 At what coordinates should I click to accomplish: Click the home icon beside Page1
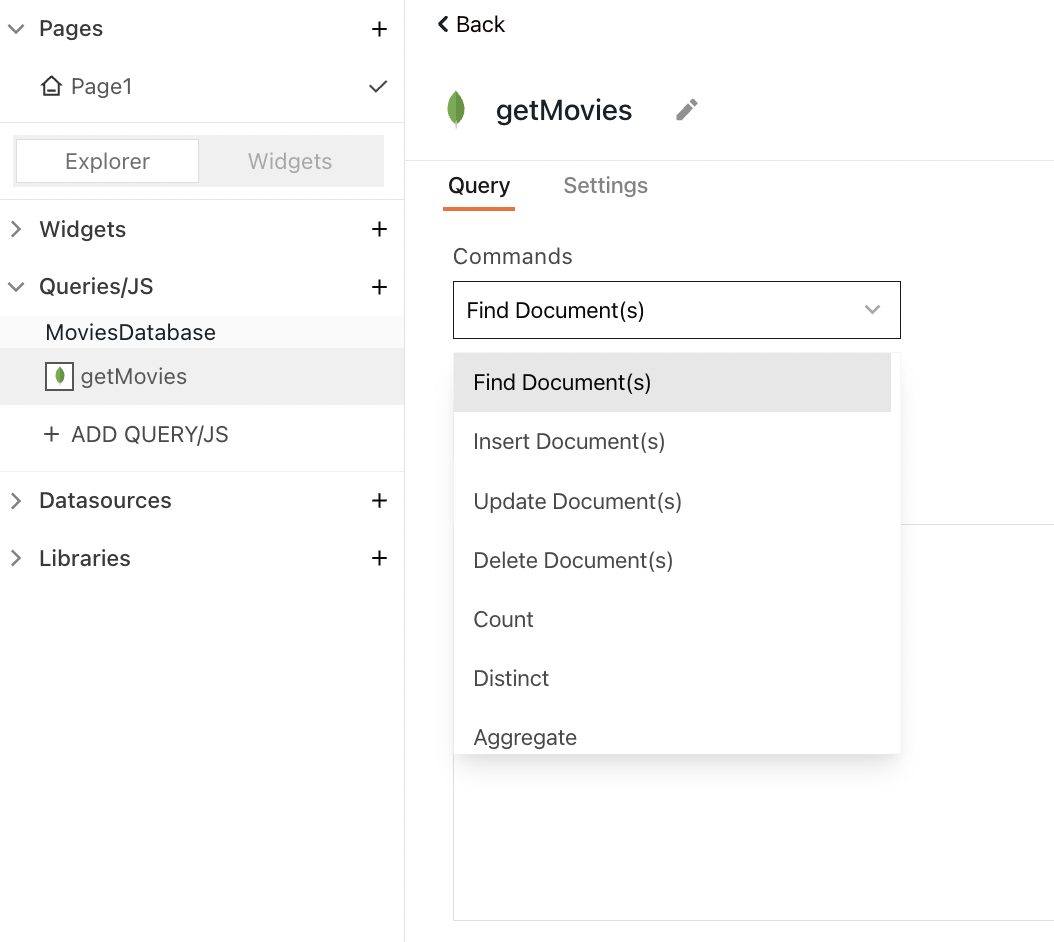[51, 86]
